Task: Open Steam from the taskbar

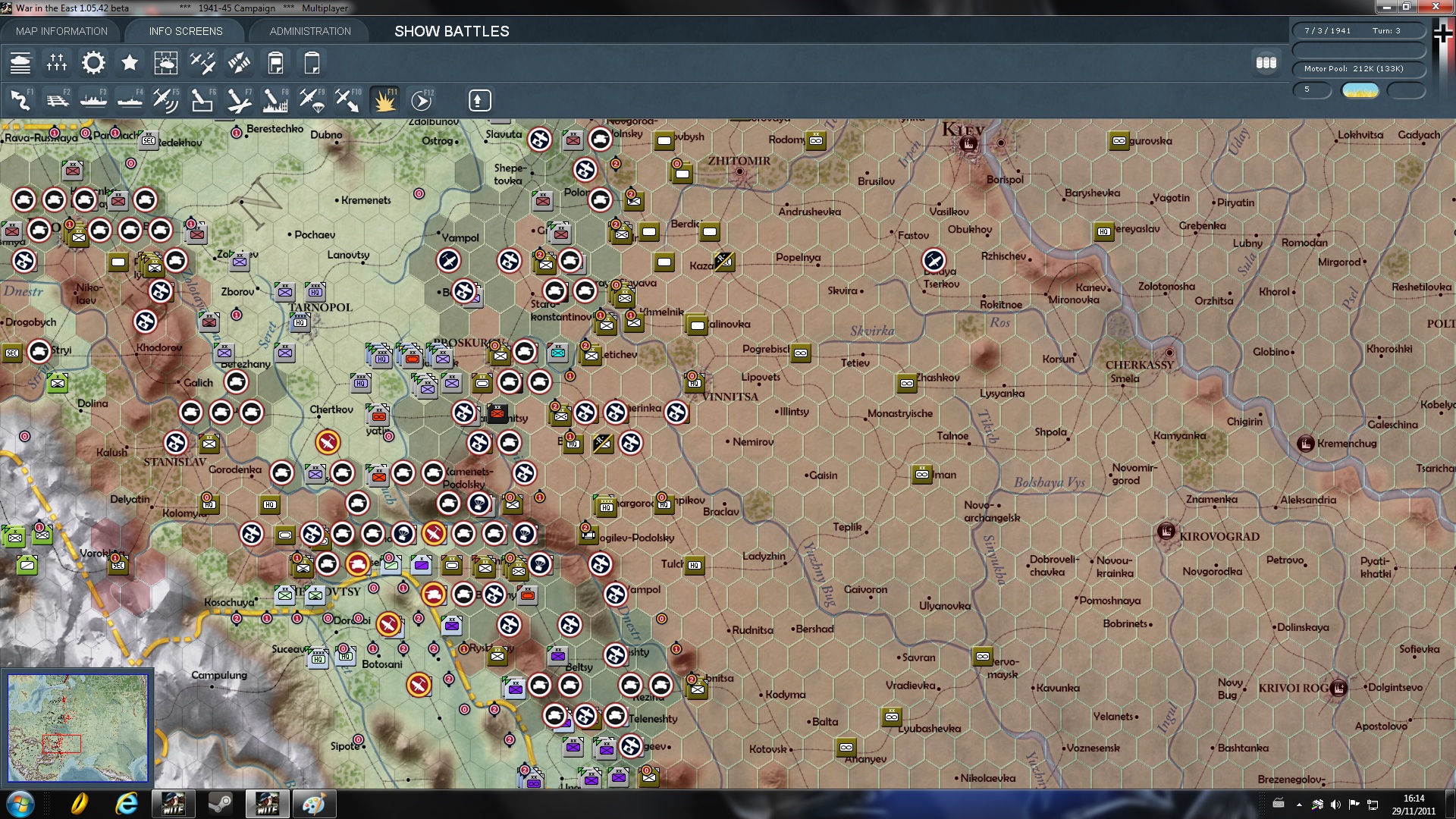Action: [221, 804]
